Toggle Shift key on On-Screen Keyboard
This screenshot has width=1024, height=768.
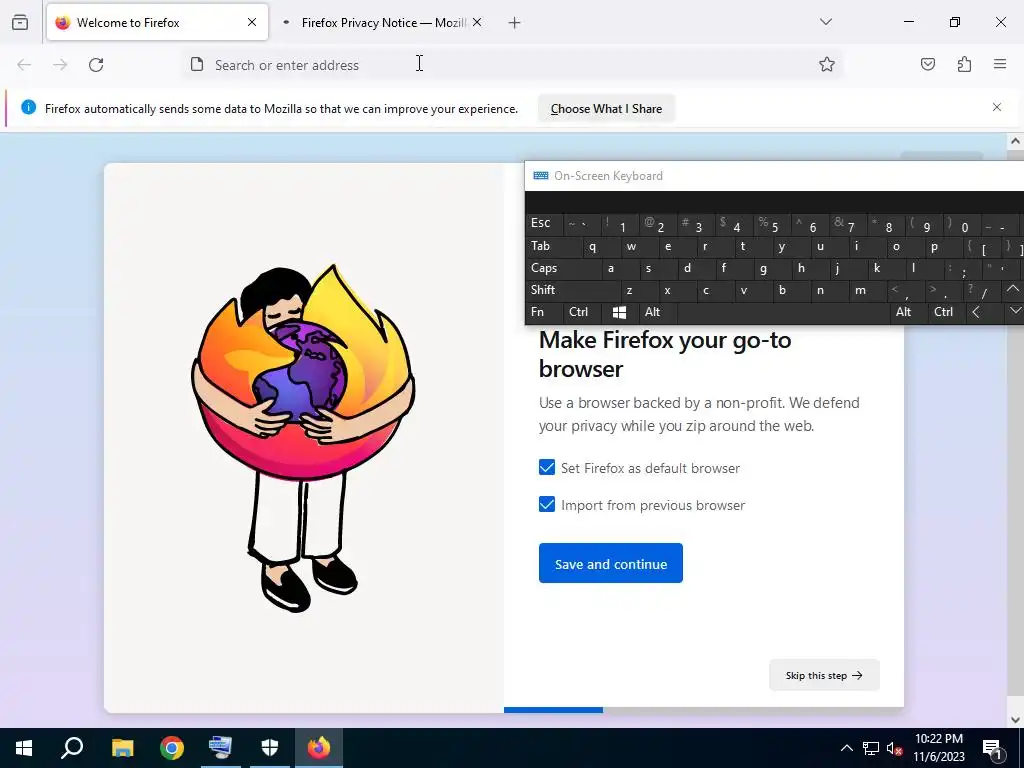click(x=573, y=290)
